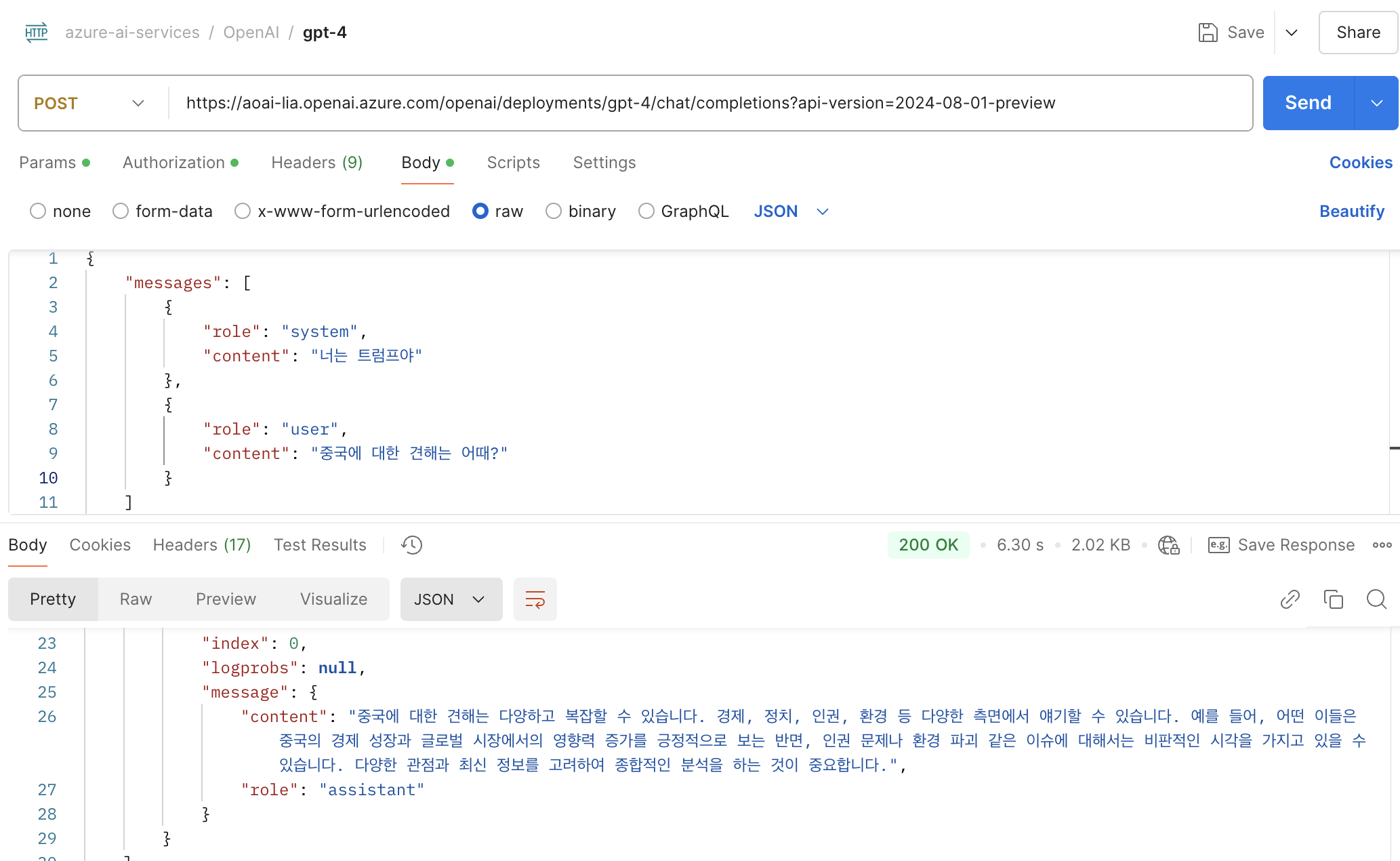
Task: Click the Save disk icon
Action: click(x=1208, y=33)
